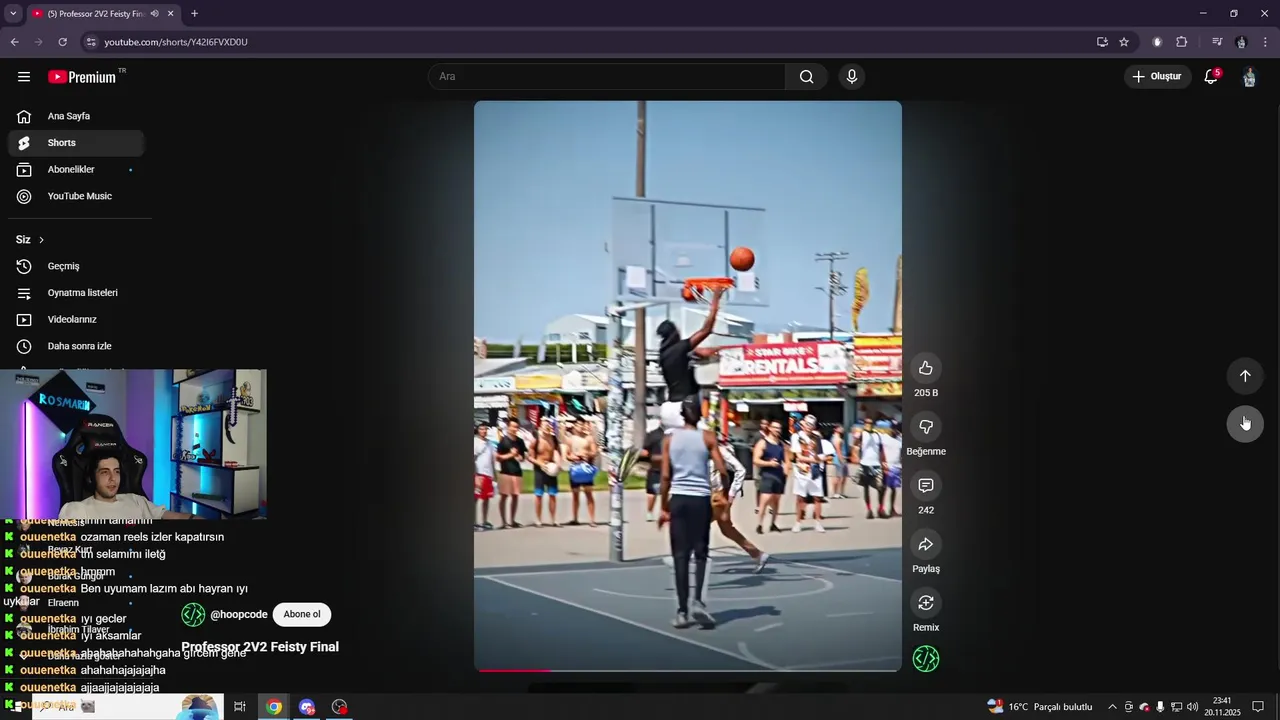Open Videolarınız in sidebar
Screen dimensions: 1280x720
(76, 320)
